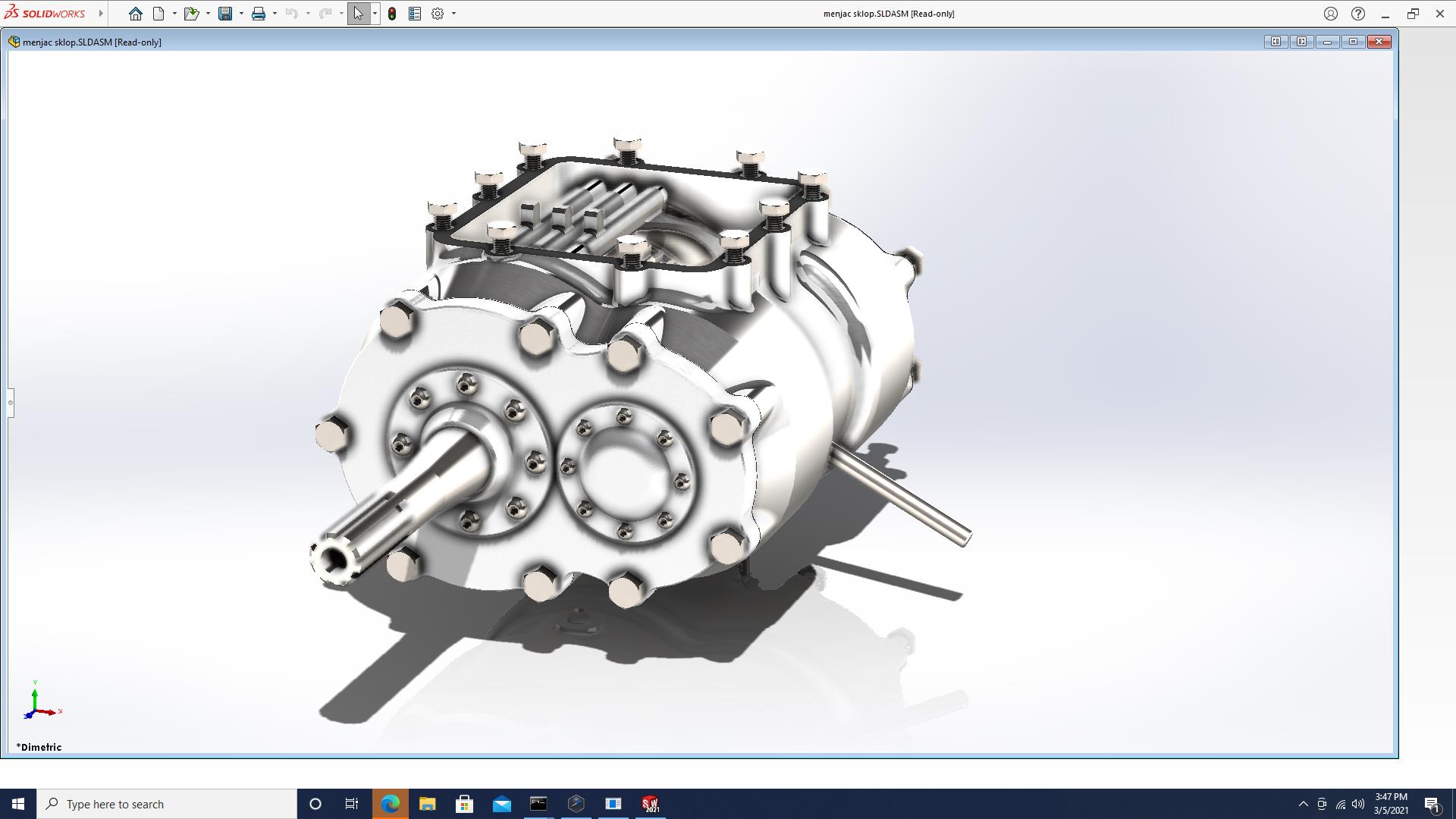Click the assembly document icon in title
1456x819 pixels.
tap(14, 42)
